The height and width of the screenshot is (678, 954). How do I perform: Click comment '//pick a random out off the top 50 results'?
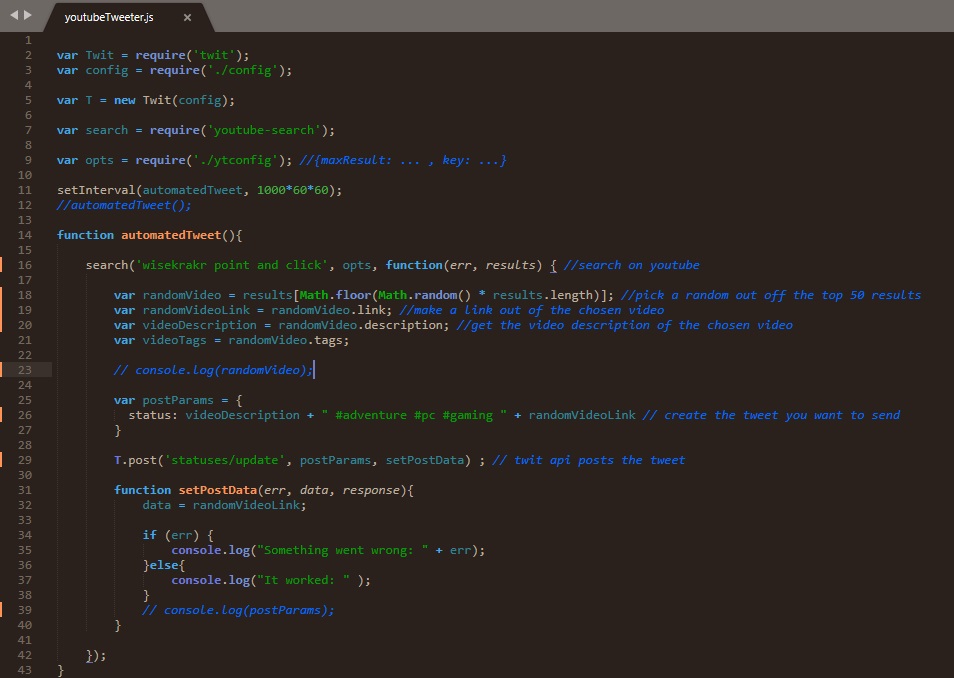tap(771, 295)
